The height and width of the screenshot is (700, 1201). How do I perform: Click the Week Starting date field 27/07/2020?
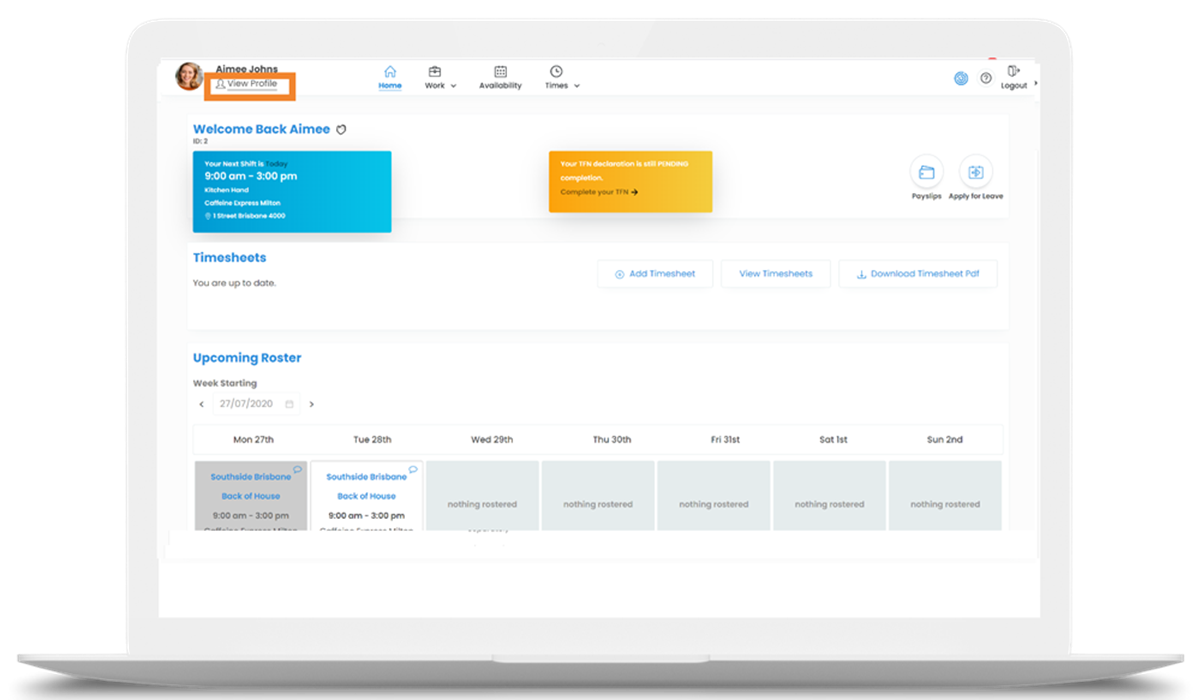click(x=256, y=405)
